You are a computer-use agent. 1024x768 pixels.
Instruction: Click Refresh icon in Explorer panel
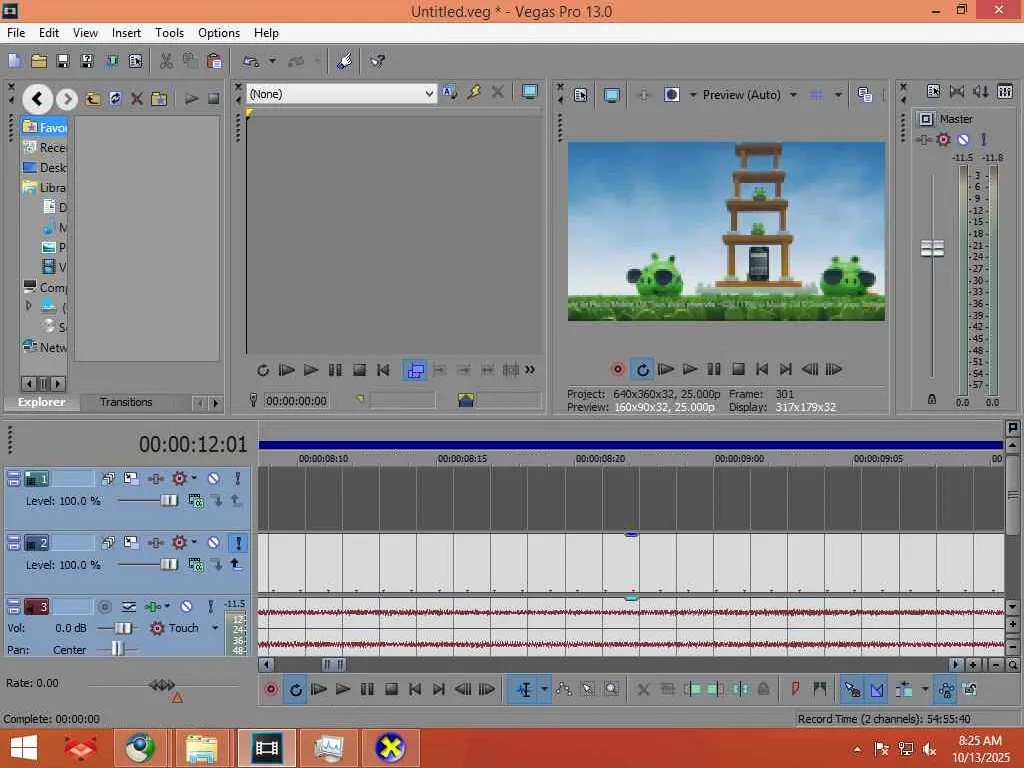click(x=115, y=99)
